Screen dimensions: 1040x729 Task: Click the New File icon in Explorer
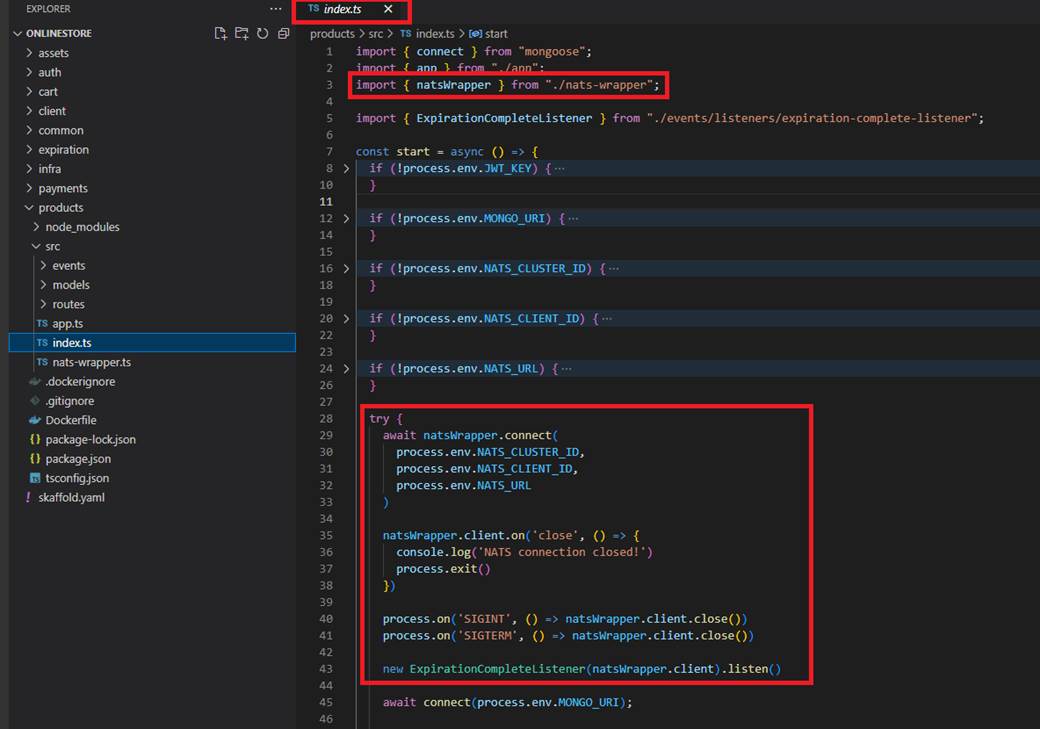tap(221, 34)
